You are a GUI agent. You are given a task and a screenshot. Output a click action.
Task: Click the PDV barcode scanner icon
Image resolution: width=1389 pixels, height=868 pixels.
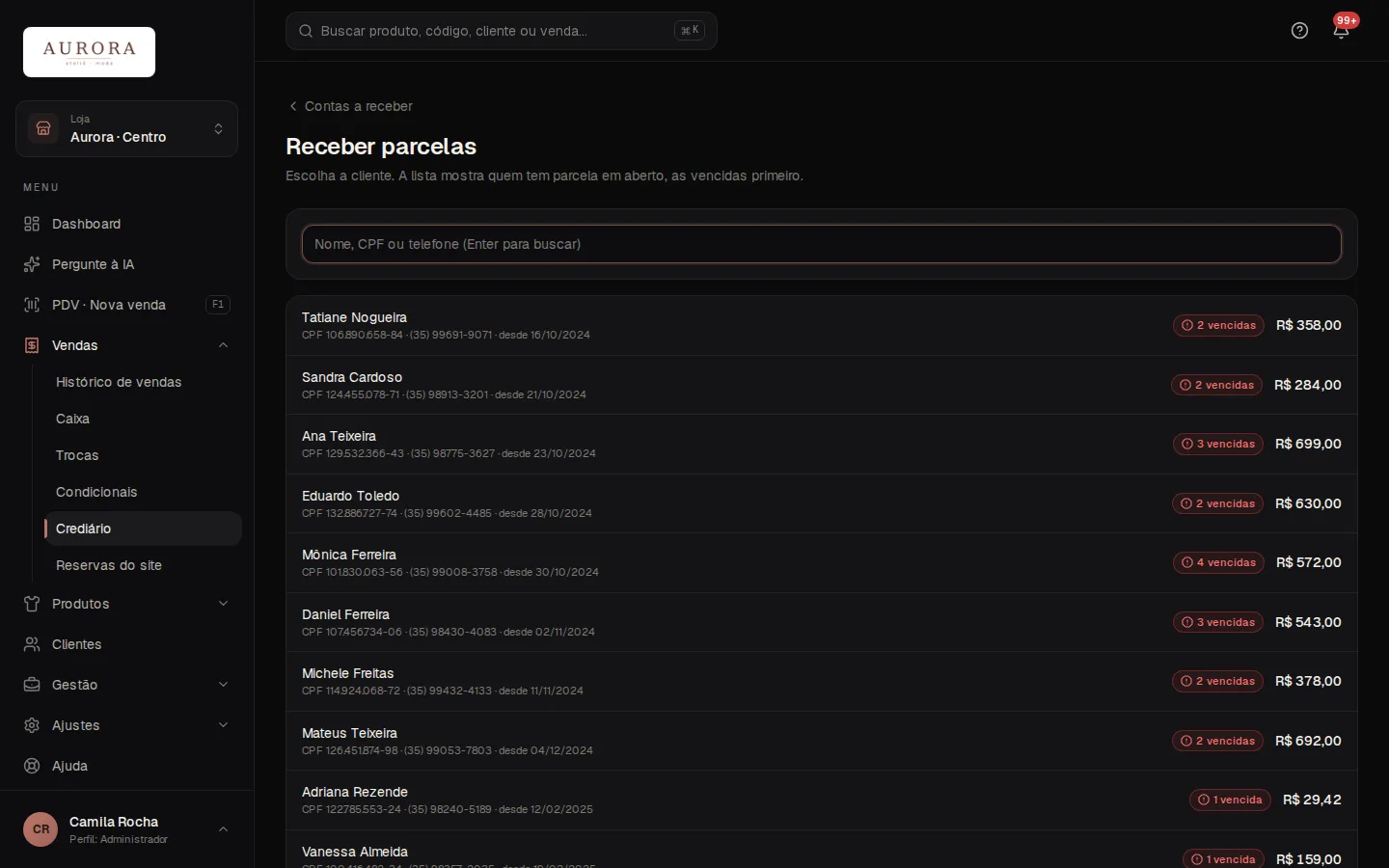tap(32, 305)
